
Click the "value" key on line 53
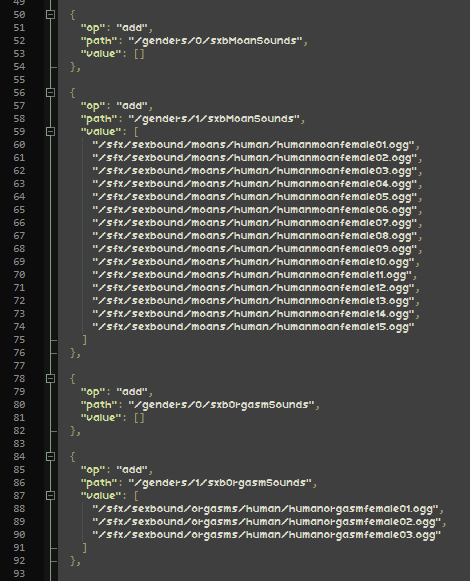tap(101, 54)
